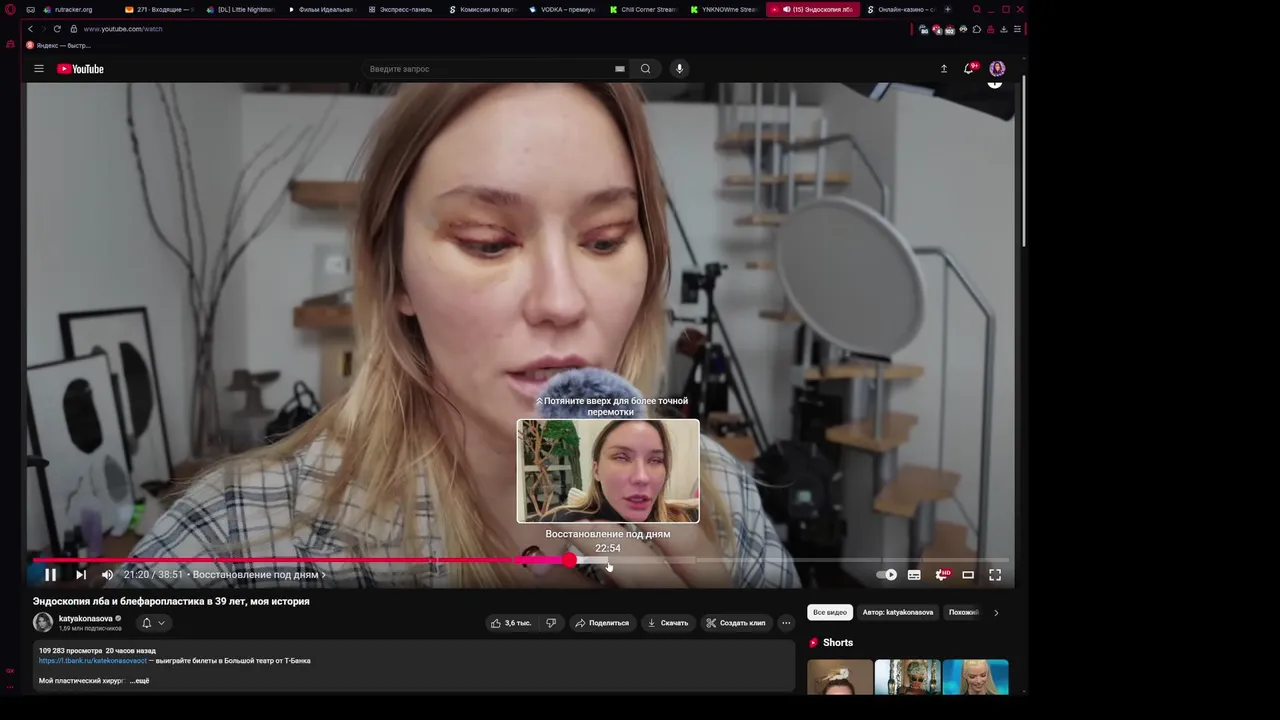The image size is (1280, 720).
Task: Go back in browser history
Action: 30,29
